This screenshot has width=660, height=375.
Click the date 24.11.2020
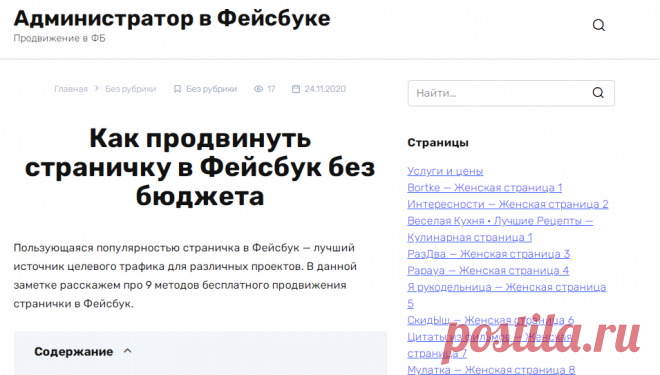(x=325, y=89)
